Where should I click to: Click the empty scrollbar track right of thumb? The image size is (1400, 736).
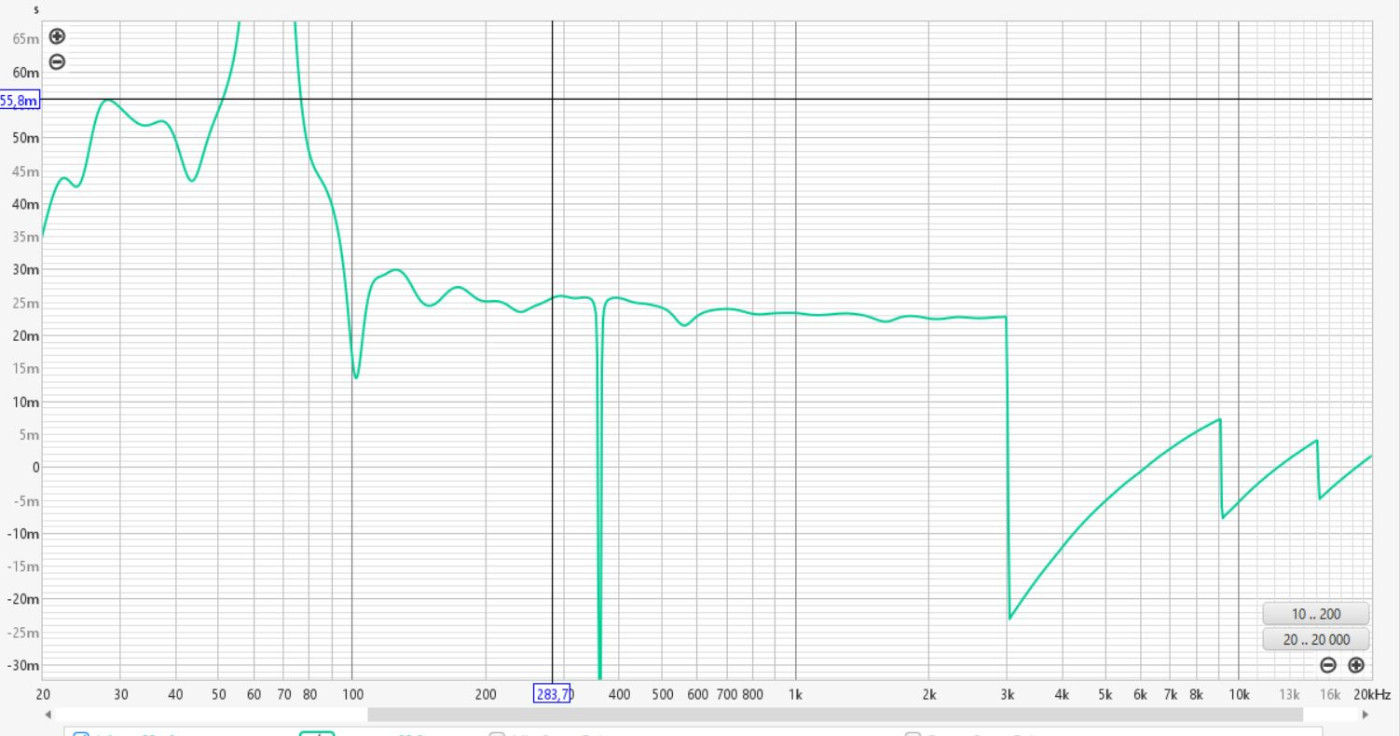[x=1330, y=715]
